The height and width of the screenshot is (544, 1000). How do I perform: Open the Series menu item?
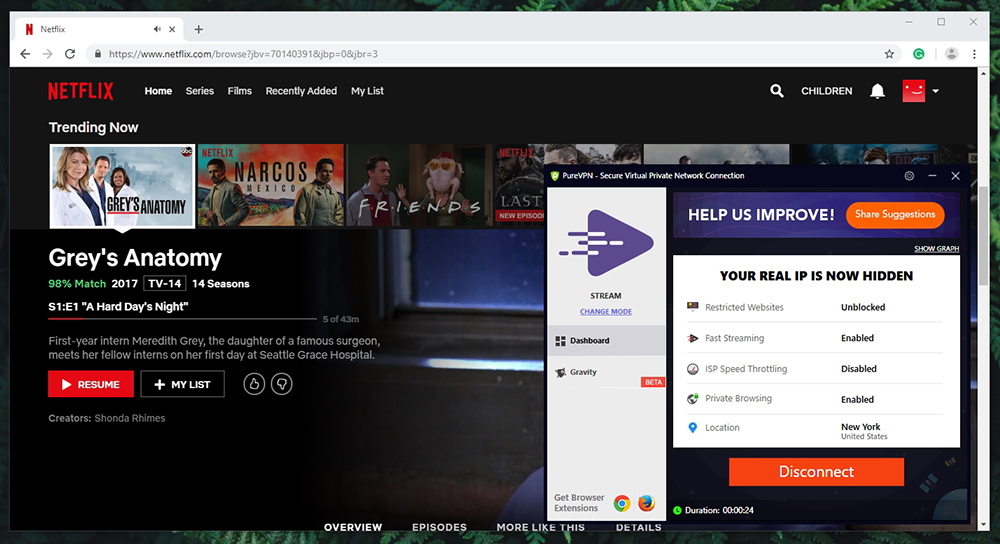(200, 91)
